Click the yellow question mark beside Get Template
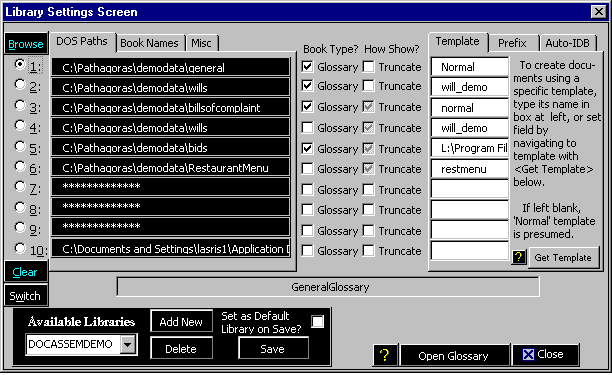612x375 pixels. (x=519, y=257)
